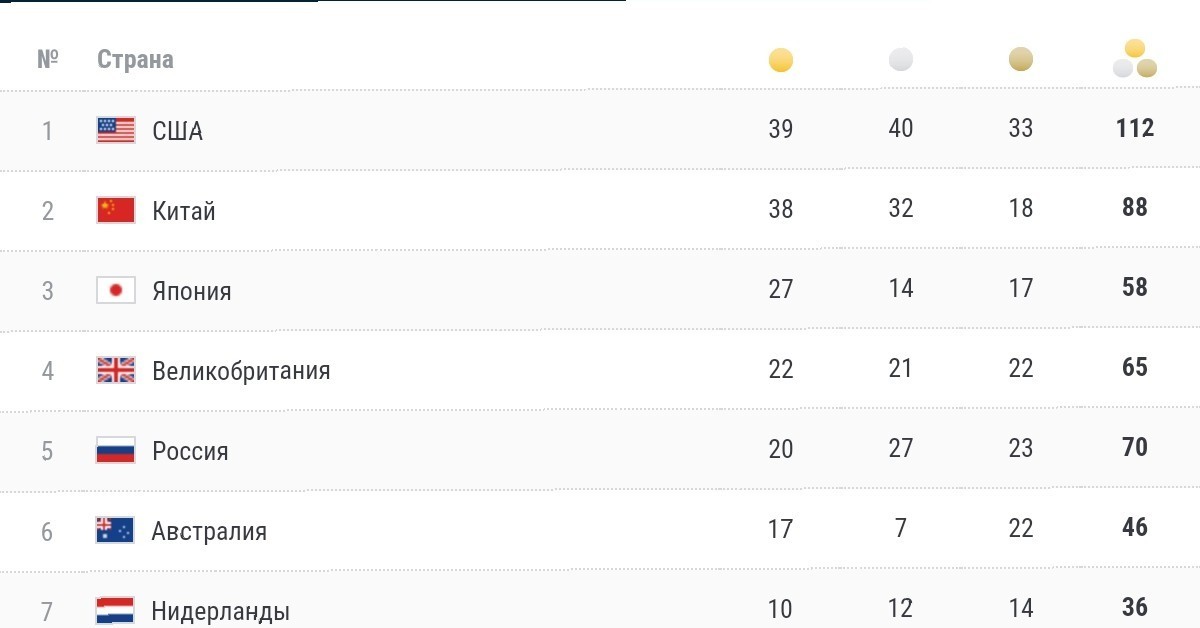Click USA total medals 112
The height and width of the screenshot is (628, 1200).
1135,128
